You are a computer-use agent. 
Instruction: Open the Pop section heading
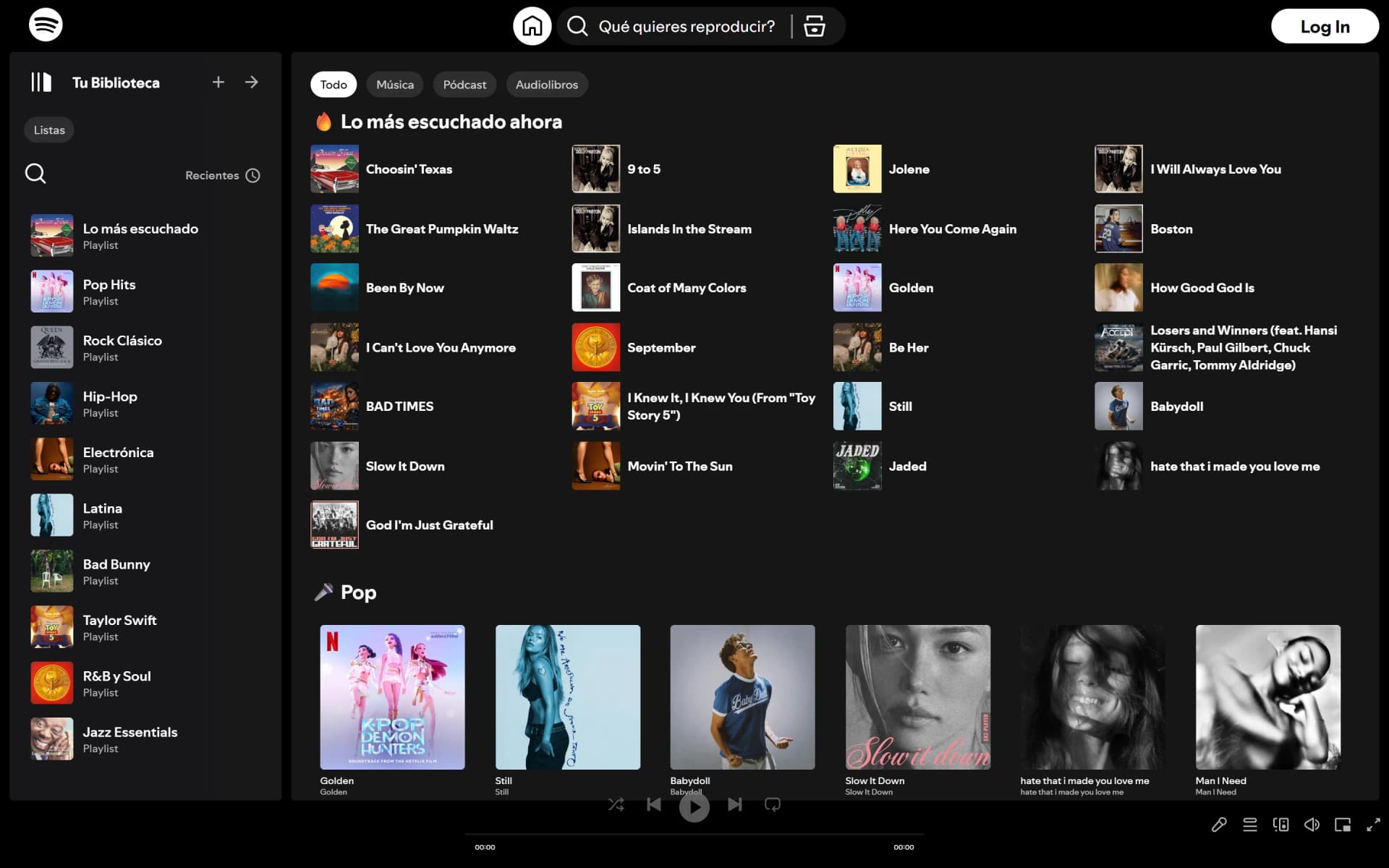tap(359, 592)
